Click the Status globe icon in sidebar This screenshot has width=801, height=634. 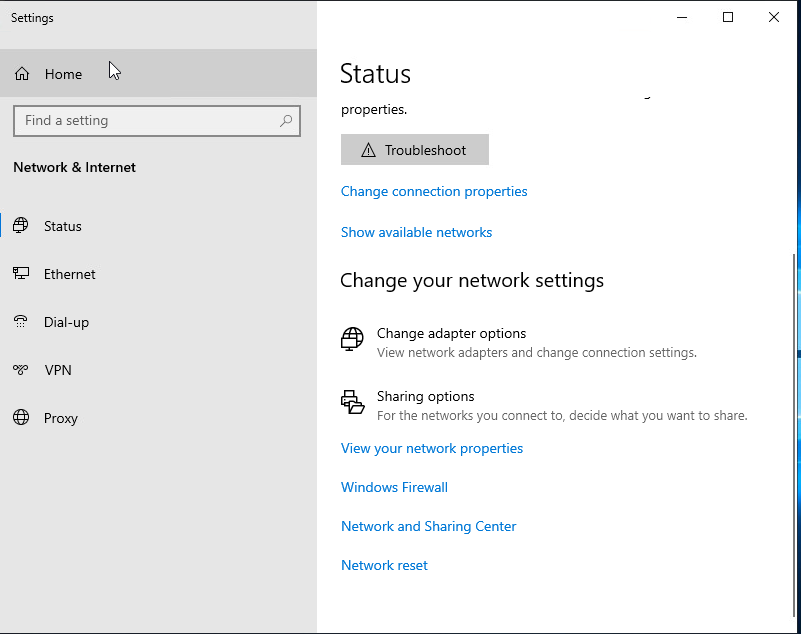[x=21, y=225]
